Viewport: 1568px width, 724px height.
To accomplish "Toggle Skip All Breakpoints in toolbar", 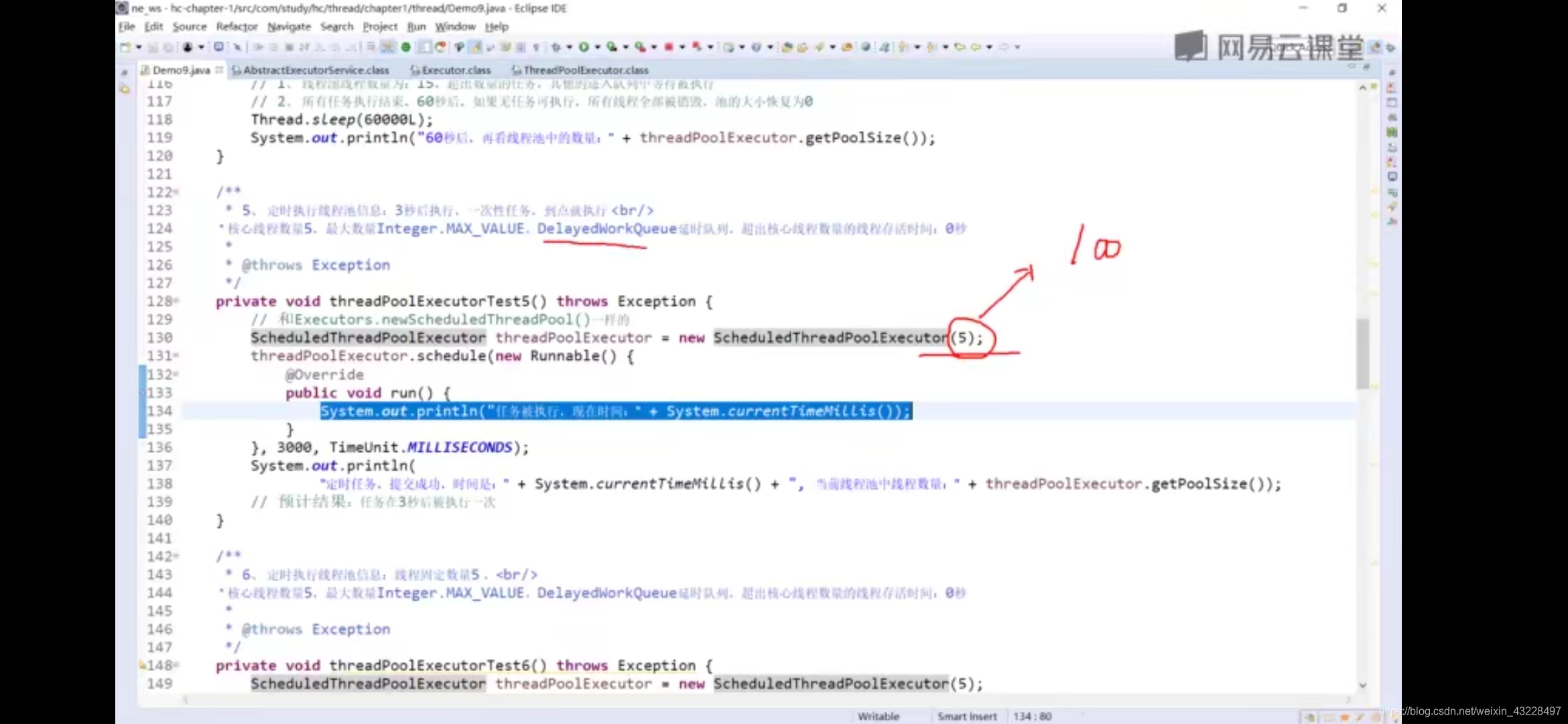I will [x=237, y=47].
